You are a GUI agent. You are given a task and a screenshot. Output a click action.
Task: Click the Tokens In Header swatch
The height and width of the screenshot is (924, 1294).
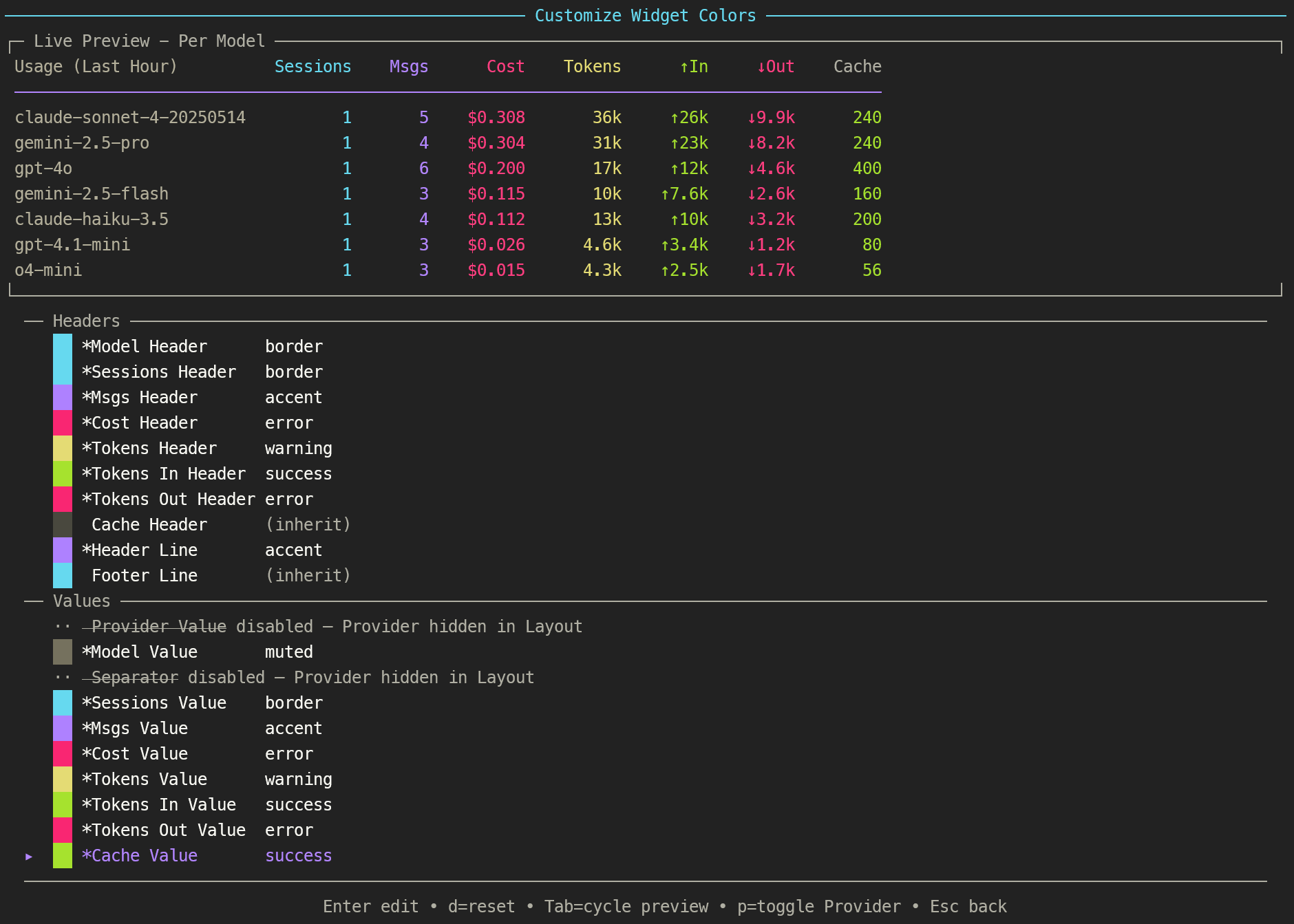tap(63, 474)
